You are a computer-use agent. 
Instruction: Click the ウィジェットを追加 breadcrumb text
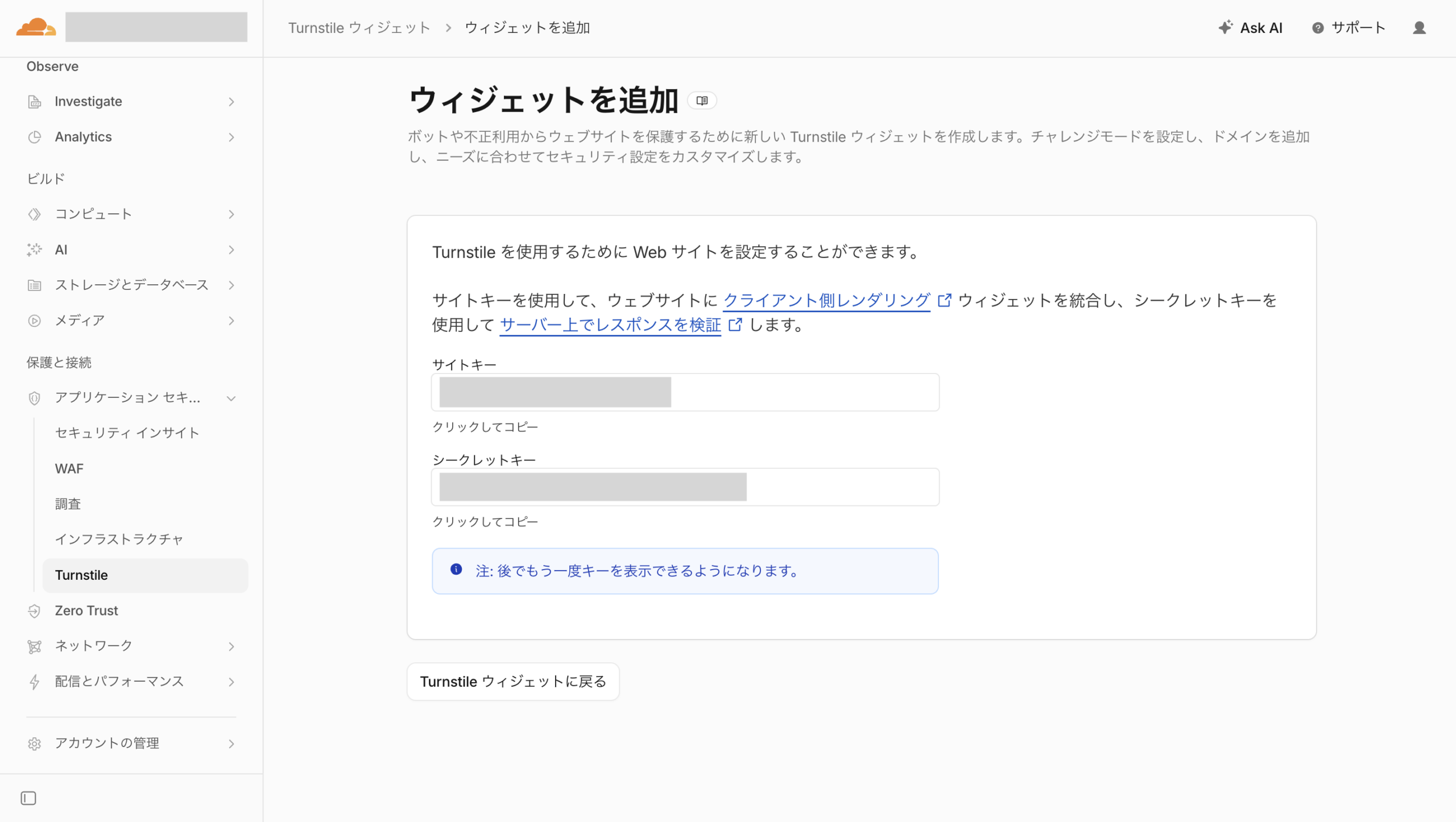click(x=527, y=28)
